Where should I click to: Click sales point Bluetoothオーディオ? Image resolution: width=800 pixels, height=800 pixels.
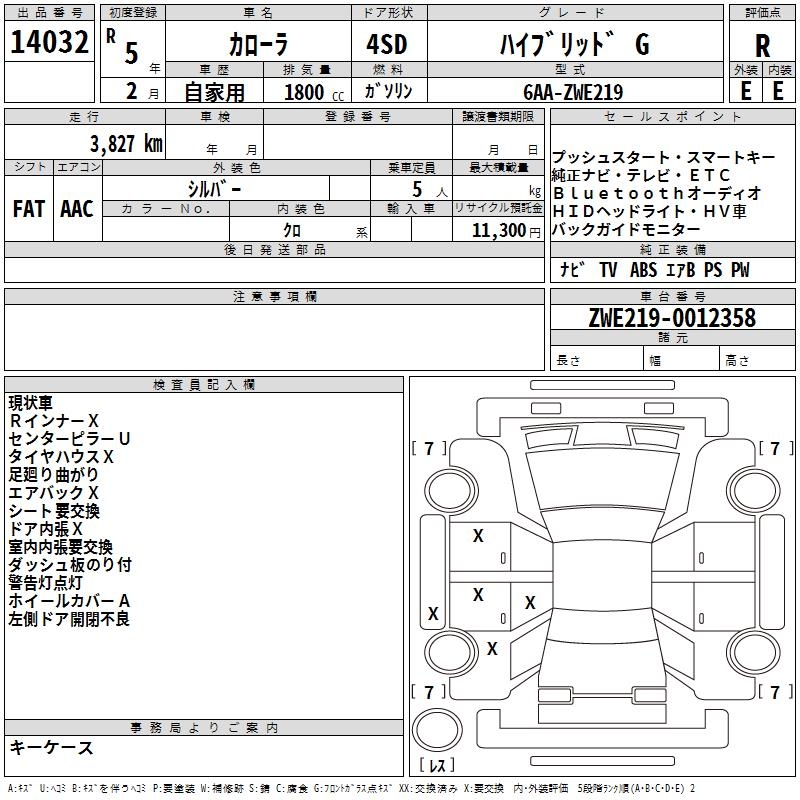pos(657,193)
